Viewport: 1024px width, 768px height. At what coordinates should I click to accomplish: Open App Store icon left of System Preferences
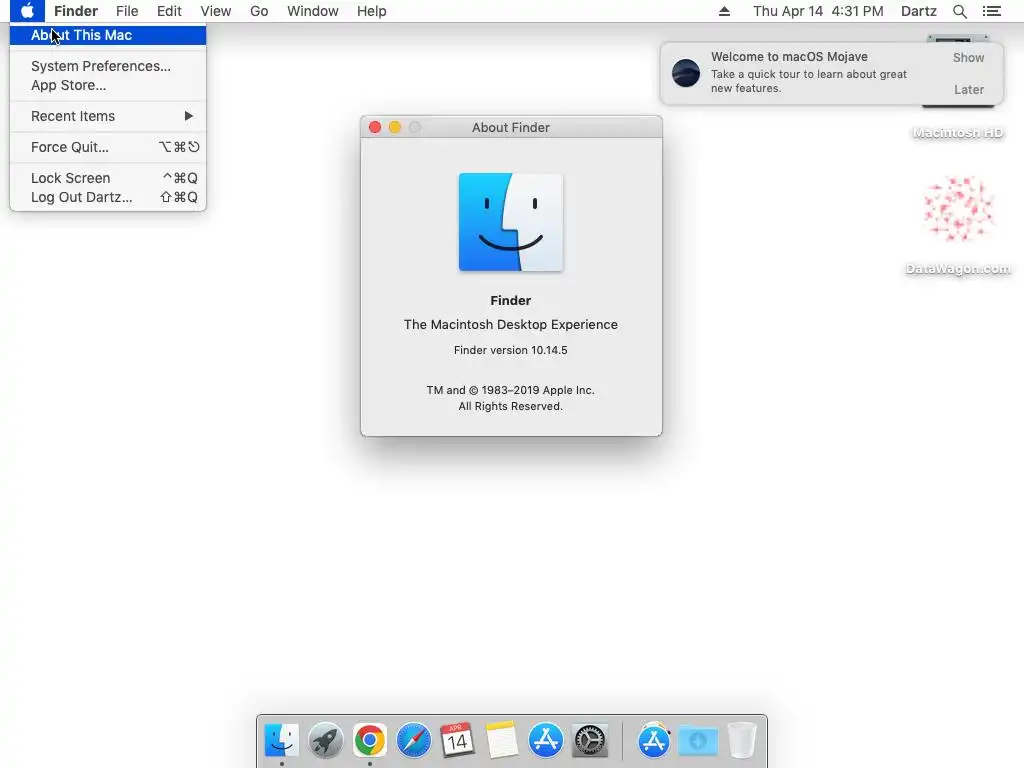pos(545,741)
